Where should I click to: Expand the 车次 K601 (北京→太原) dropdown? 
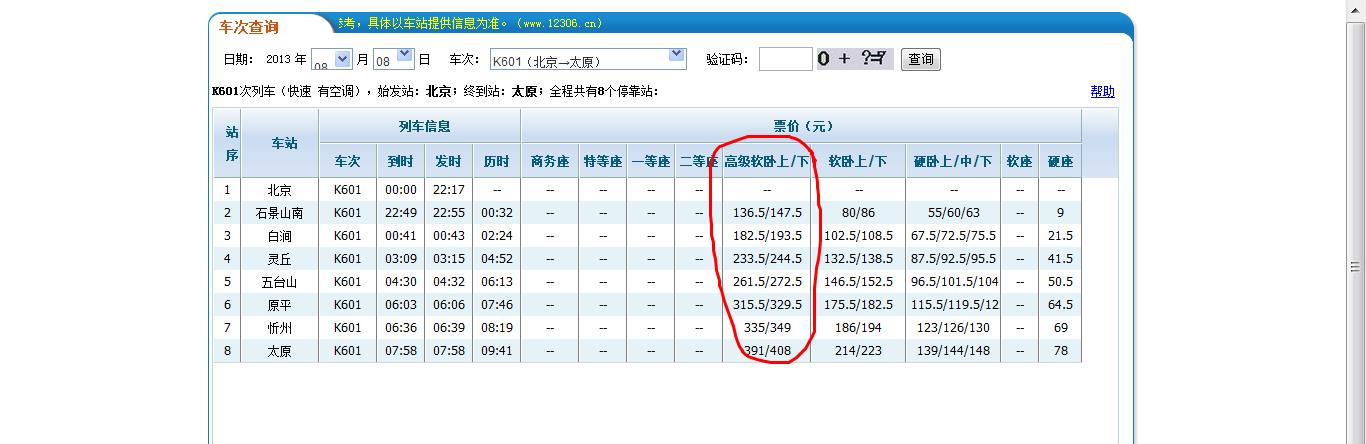[x=588, y=59]
